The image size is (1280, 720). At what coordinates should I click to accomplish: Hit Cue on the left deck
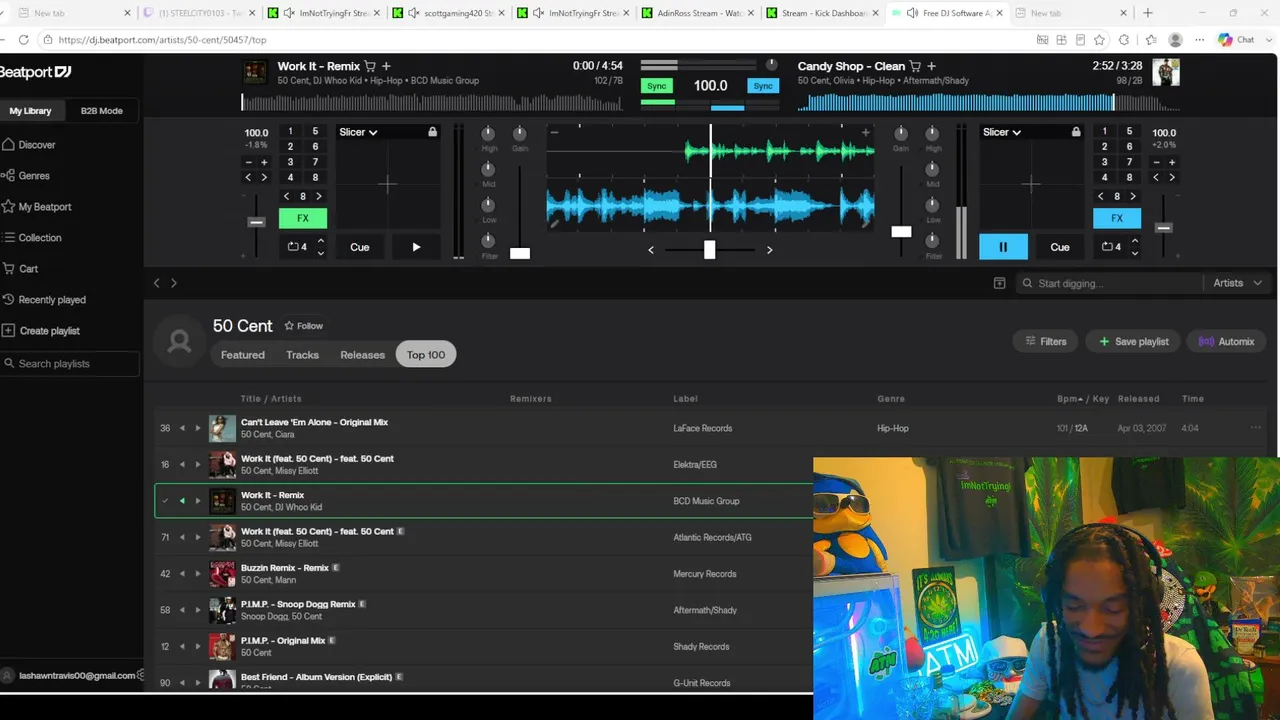coord(360,247)
